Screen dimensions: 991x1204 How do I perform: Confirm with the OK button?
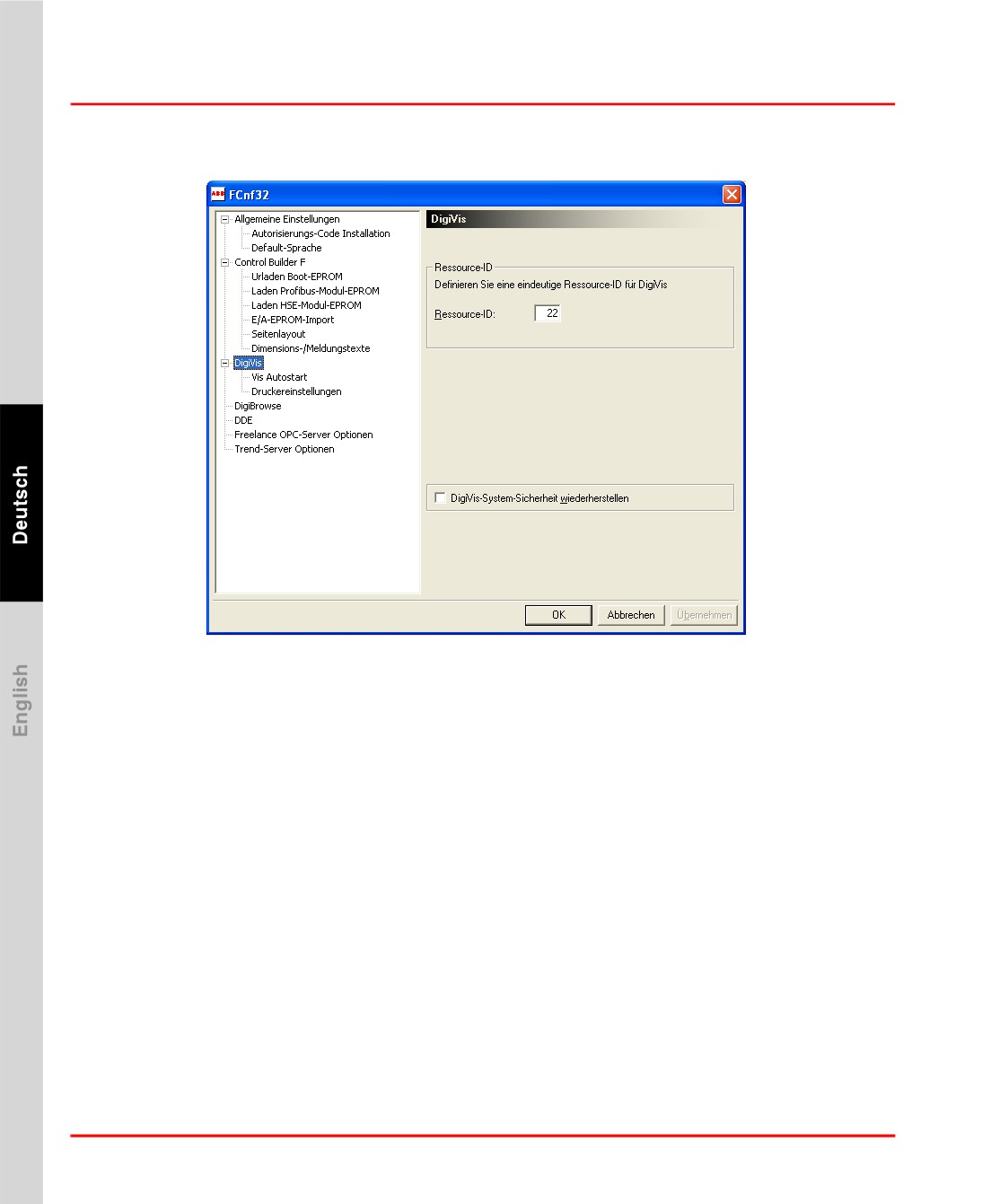tap(558, 615)
